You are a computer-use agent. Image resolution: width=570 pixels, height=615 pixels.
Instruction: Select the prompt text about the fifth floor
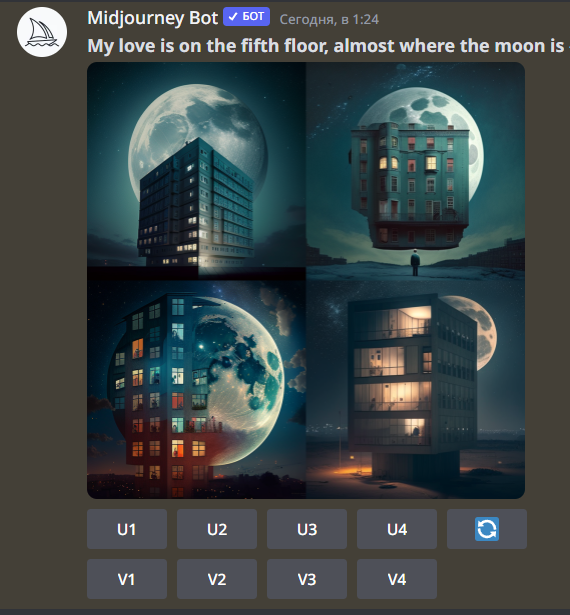click(326, 45)
